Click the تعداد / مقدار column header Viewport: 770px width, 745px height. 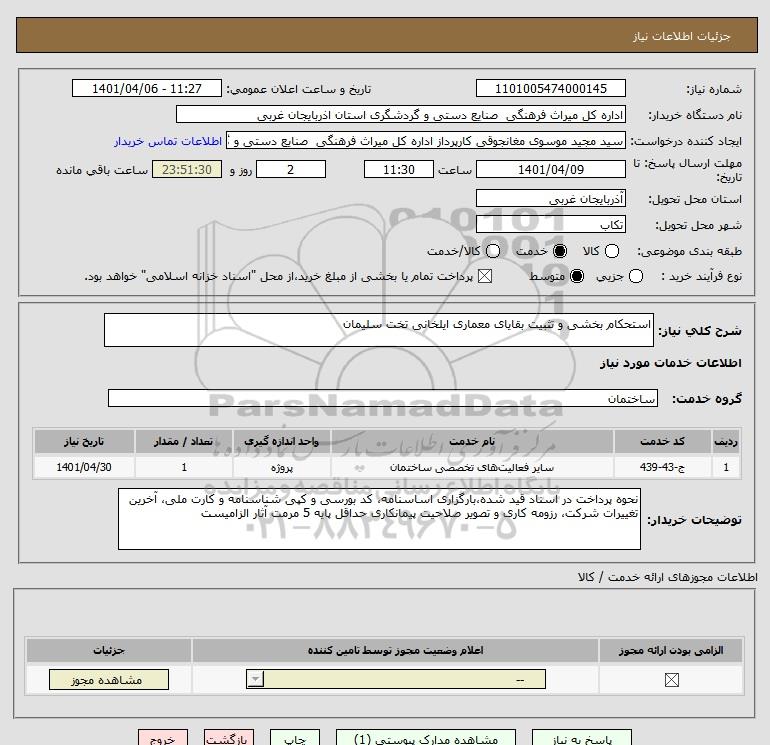point(184,441)
